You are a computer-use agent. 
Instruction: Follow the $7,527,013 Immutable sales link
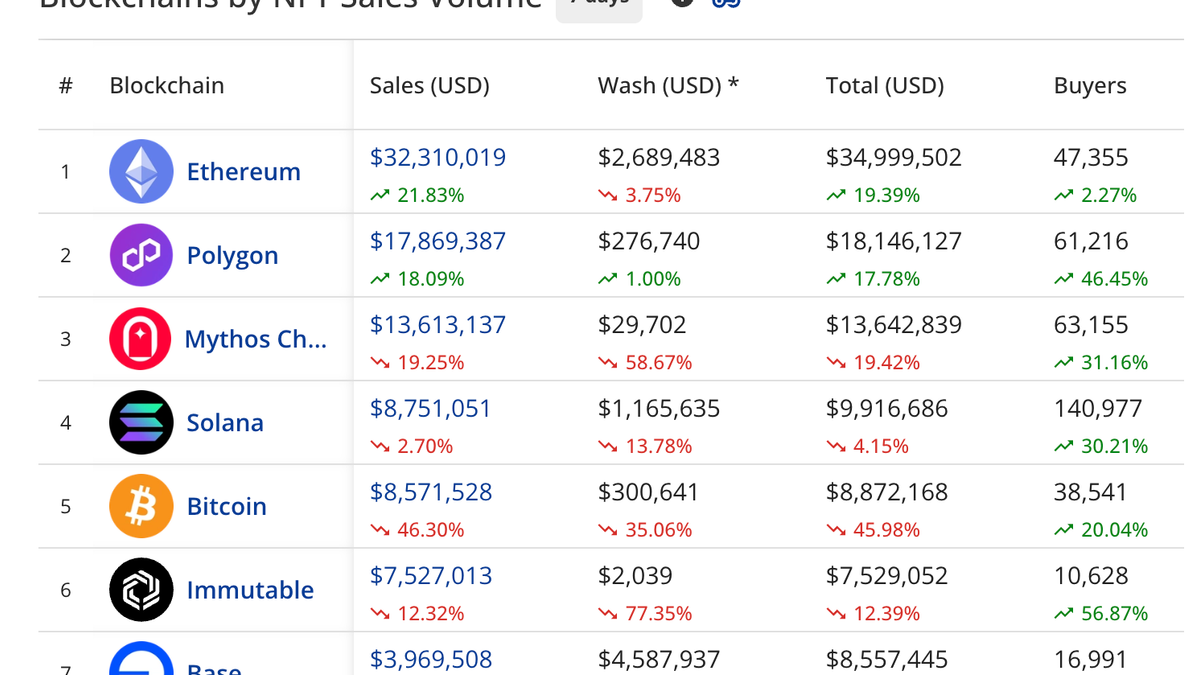tap(431, 576)
